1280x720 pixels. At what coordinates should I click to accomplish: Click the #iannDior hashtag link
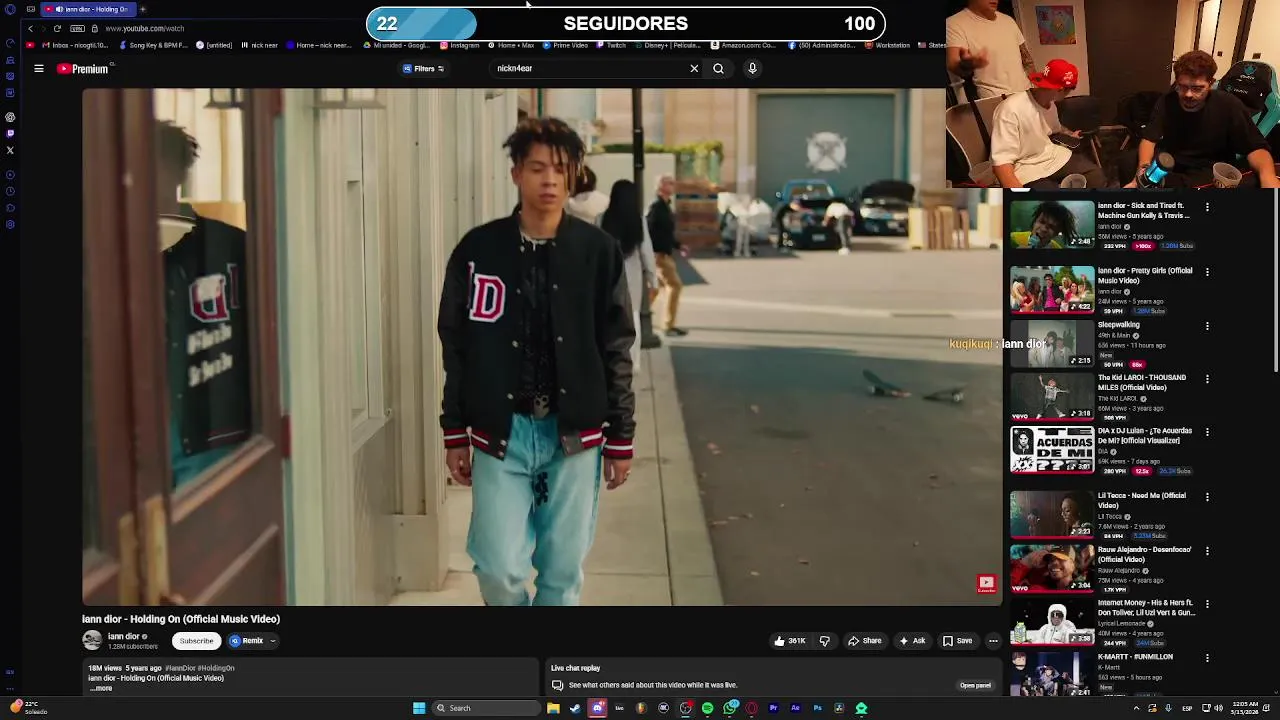(x=180, y=668)
